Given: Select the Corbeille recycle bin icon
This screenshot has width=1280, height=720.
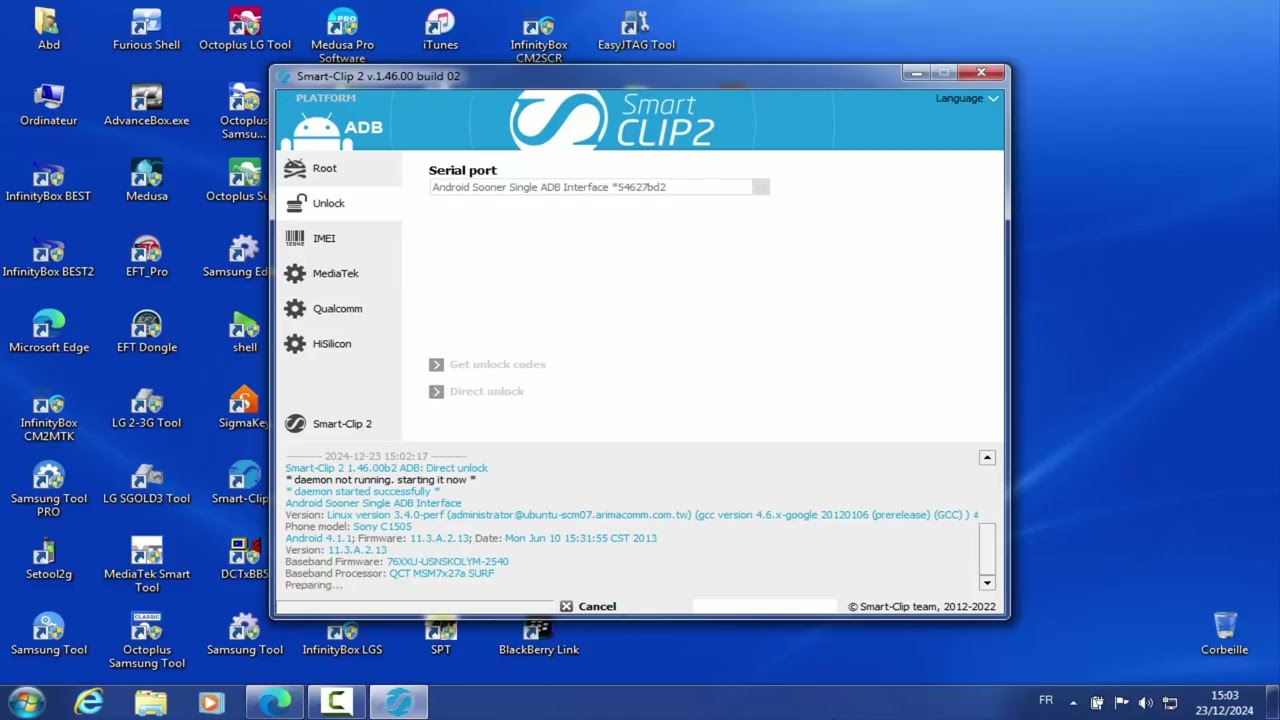Looking at the screenshot, I should 1224,634.
